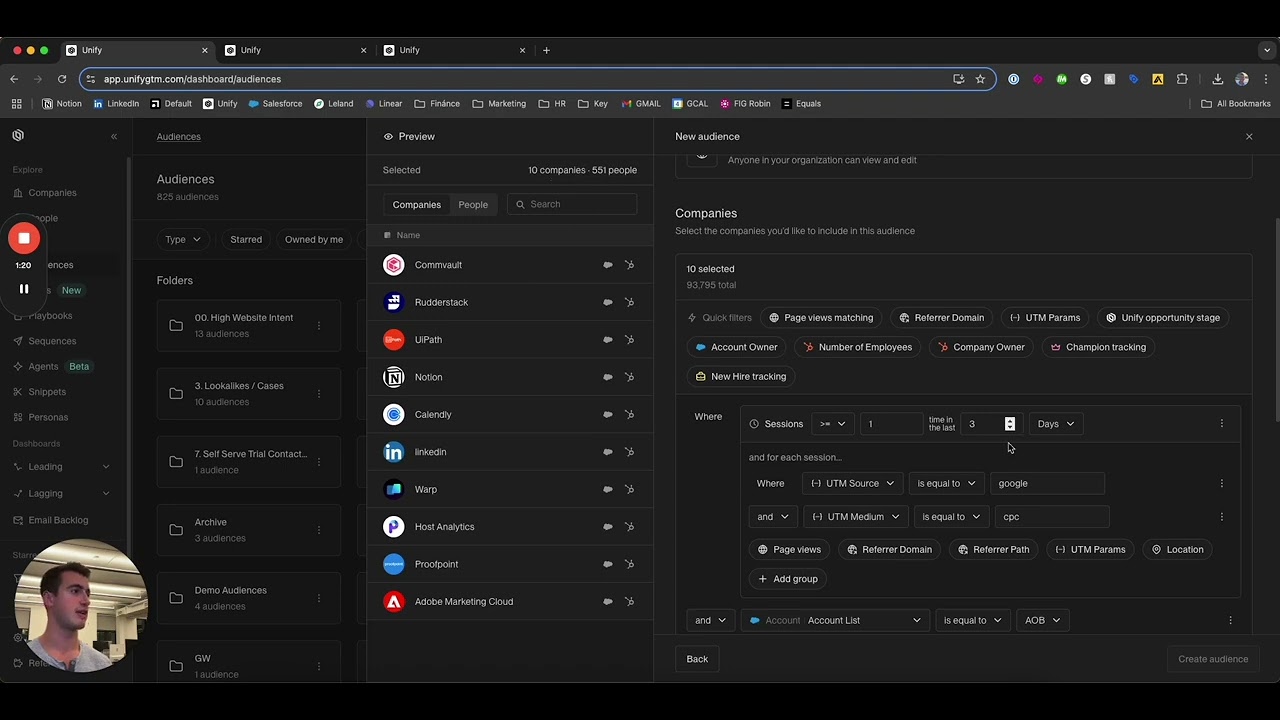
Task: Click the Adobe Marketing Cloud logo
Action: coord(394,602)
